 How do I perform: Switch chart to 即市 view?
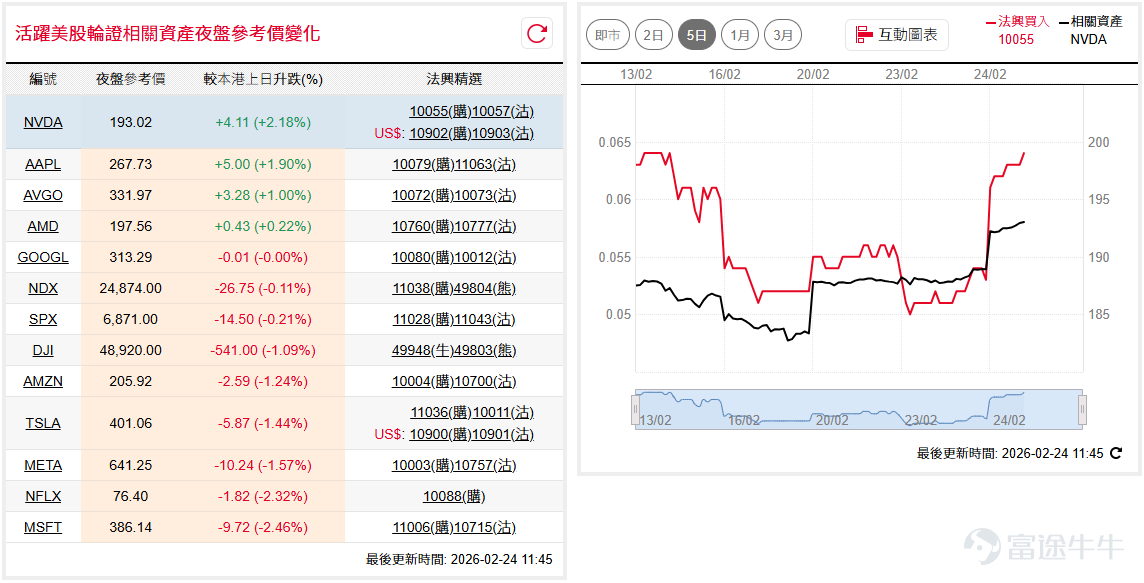(x=608, y=35)
